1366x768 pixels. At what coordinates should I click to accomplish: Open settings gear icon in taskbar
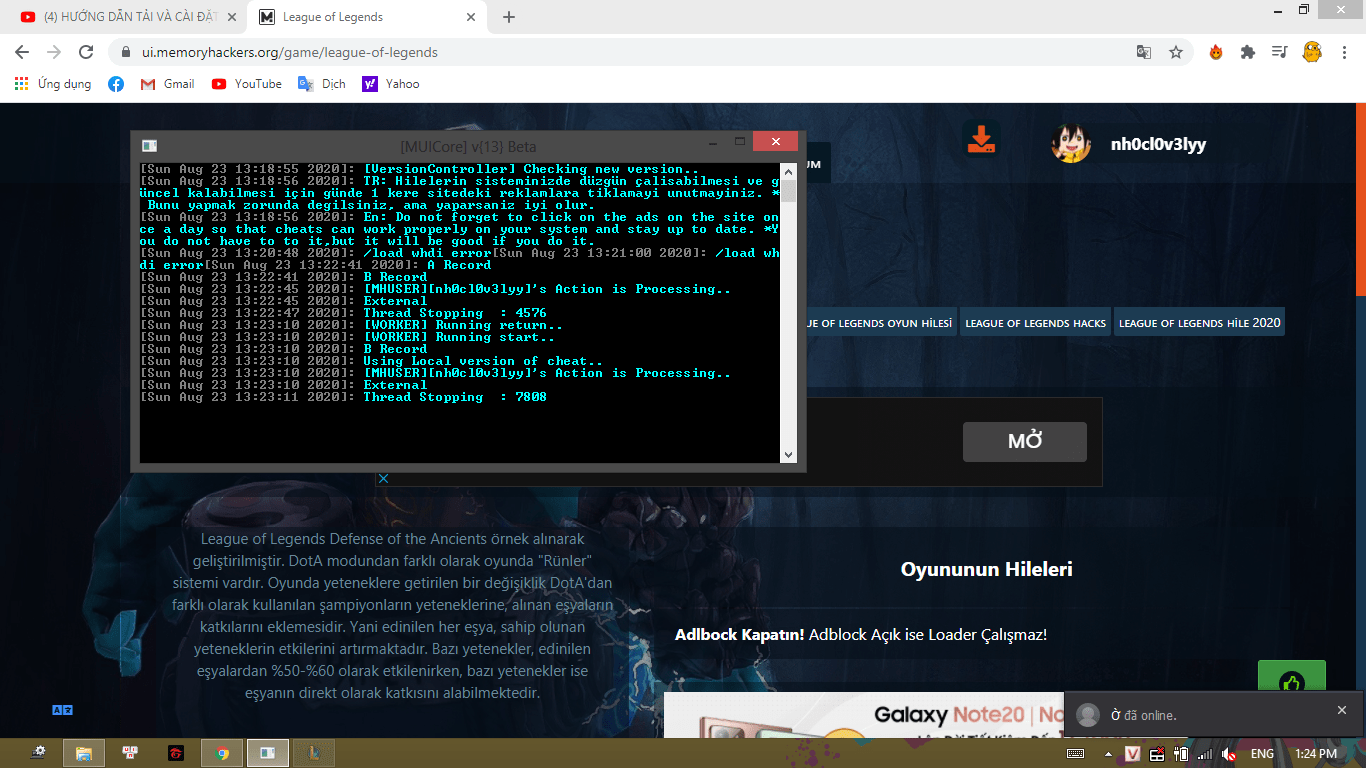tap(38, 753)
